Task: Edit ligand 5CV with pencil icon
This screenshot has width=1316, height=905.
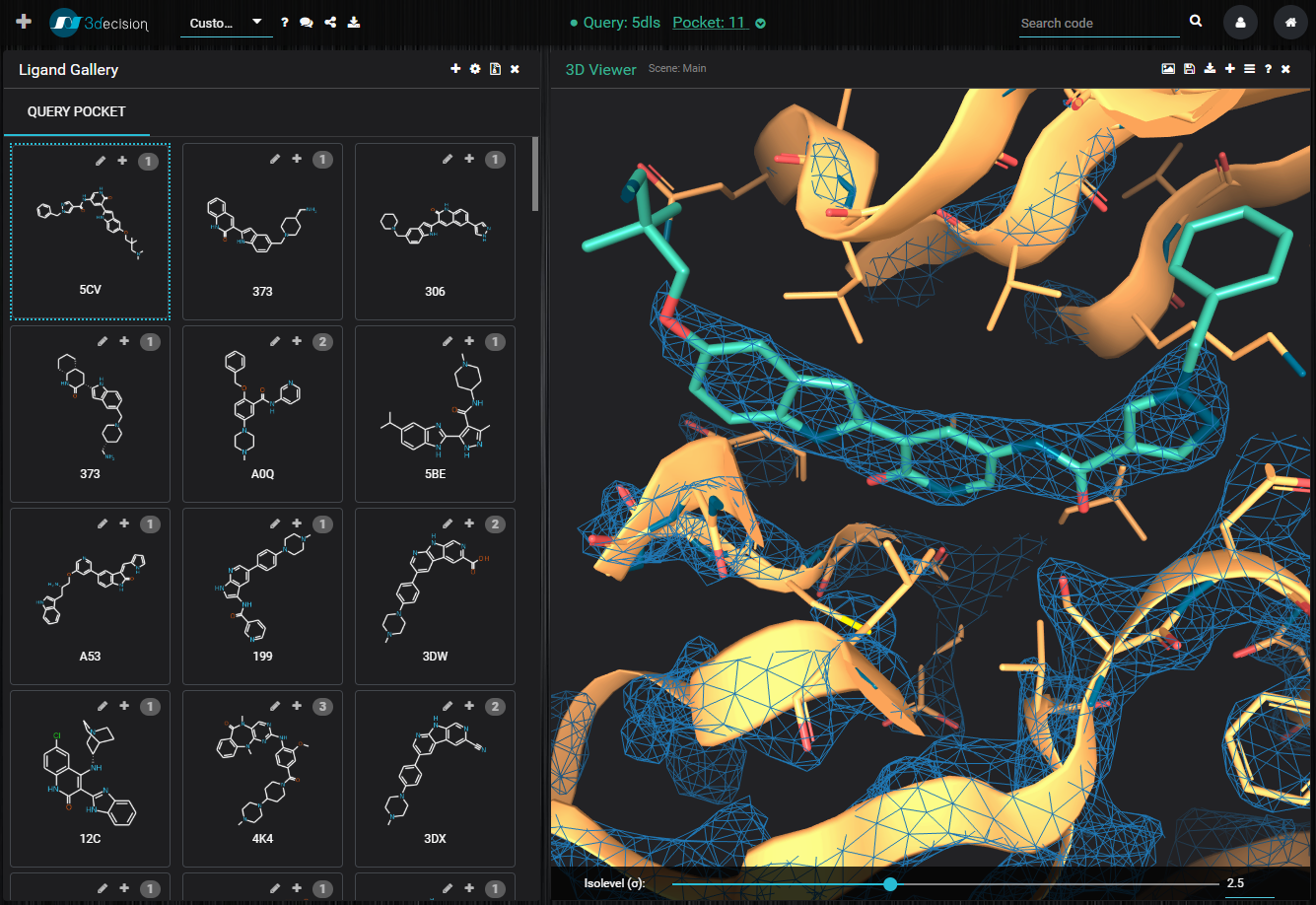Action: coord(101,160)
